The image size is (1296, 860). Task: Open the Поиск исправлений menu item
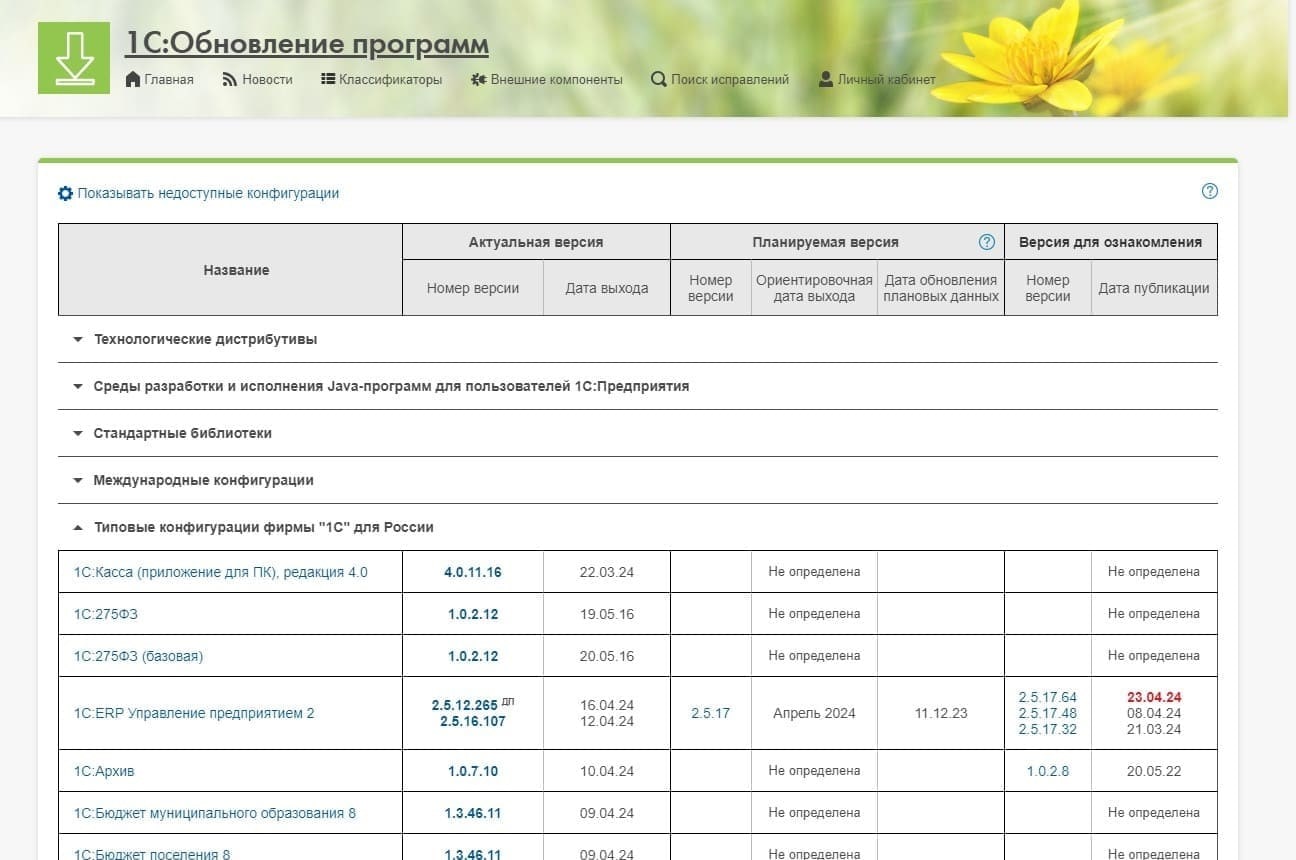730,79
